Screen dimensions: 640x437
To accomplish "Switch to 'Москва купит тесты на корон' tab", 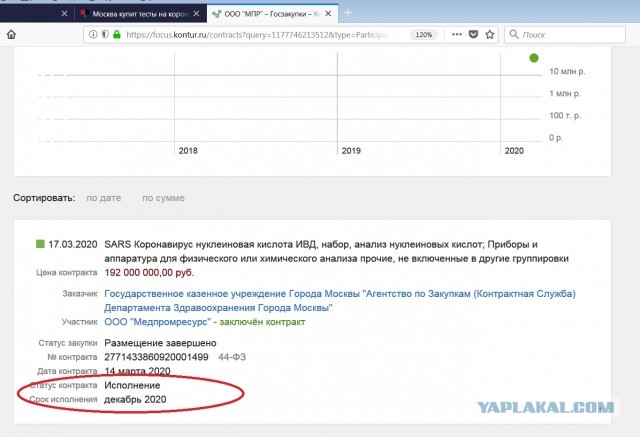I will 140,14.
